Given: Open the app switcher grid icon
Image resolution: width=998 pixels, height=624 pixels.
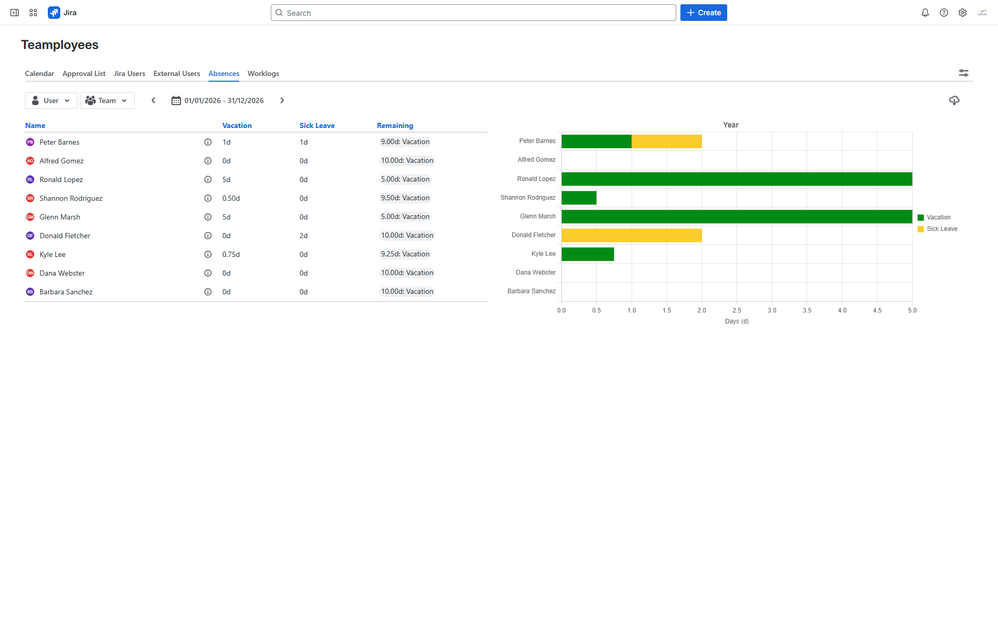Looking at the screenshot, I should point(33,13).
